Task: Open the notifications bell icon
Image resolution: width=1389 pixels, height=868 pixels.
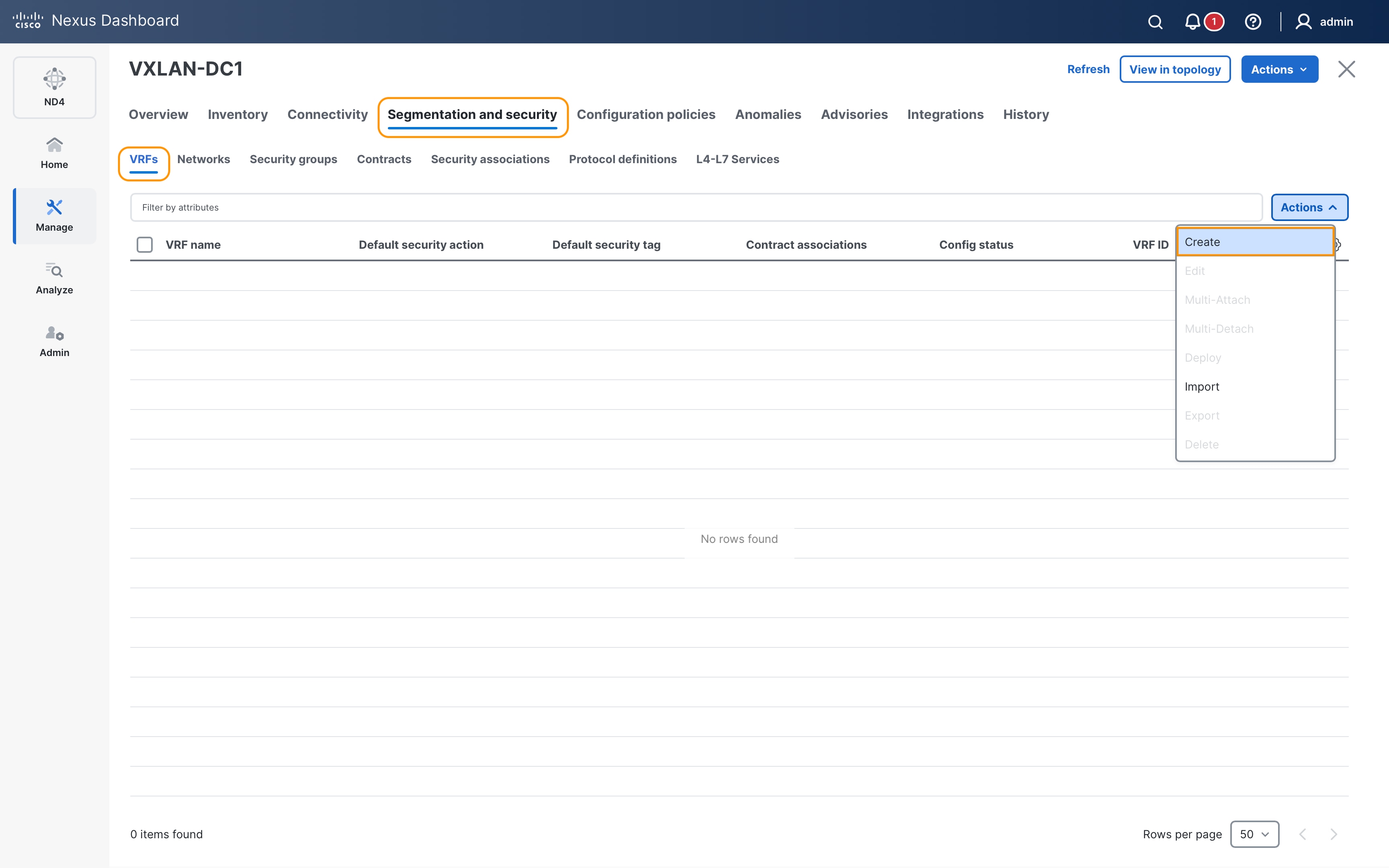Action: click(1192, 22)
